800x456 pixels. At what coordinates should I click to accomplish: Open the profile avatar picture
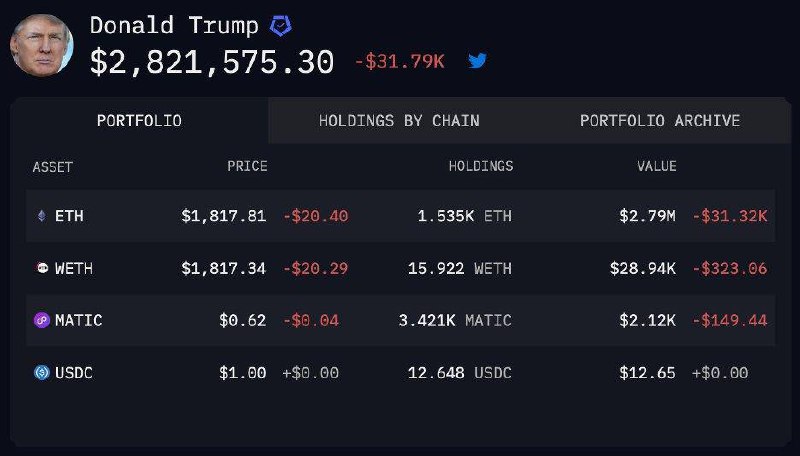point(43,44)
